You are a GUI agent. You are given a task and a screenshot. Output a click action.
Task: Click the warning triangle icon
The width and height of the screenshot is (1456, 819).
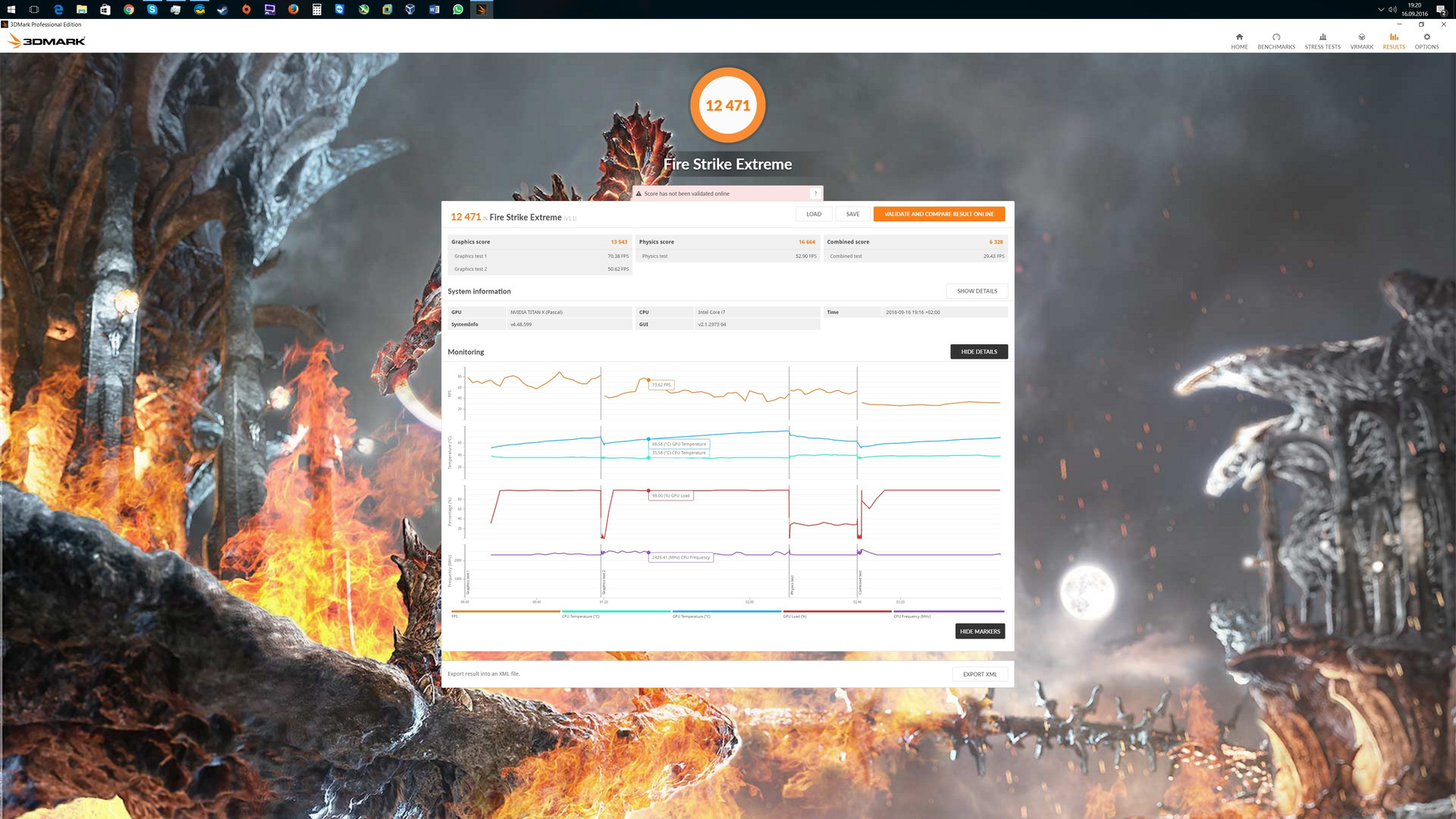pos(639,193)
